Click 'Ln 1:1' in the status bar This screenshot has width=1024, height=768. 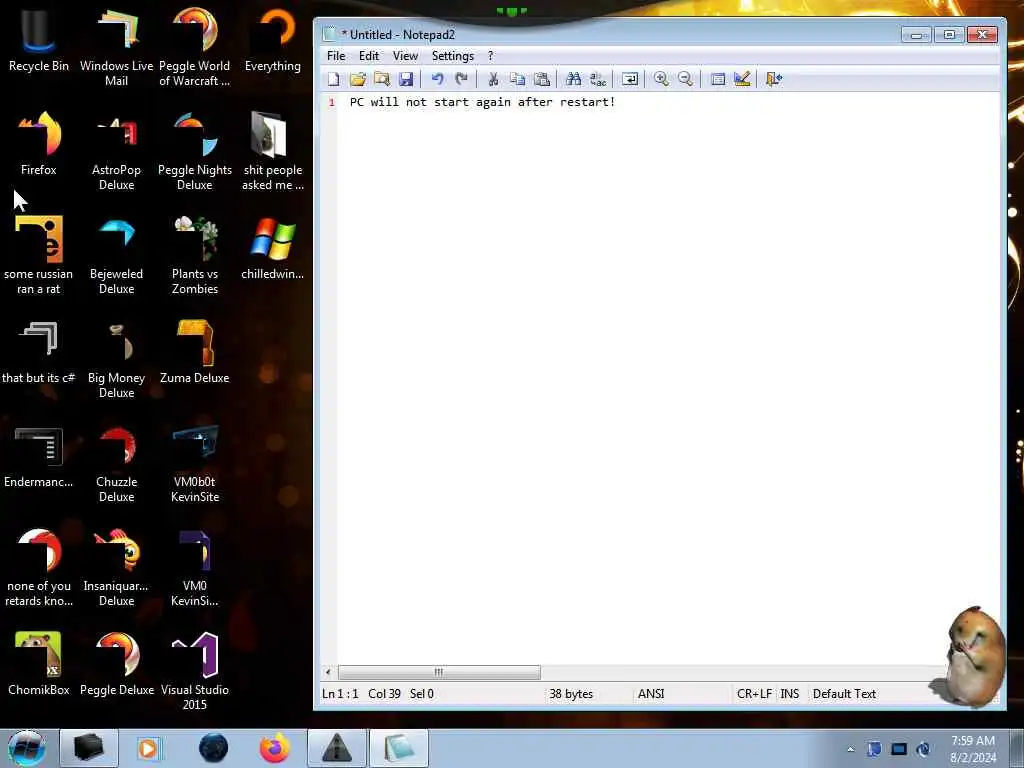[x=340, y=694]
